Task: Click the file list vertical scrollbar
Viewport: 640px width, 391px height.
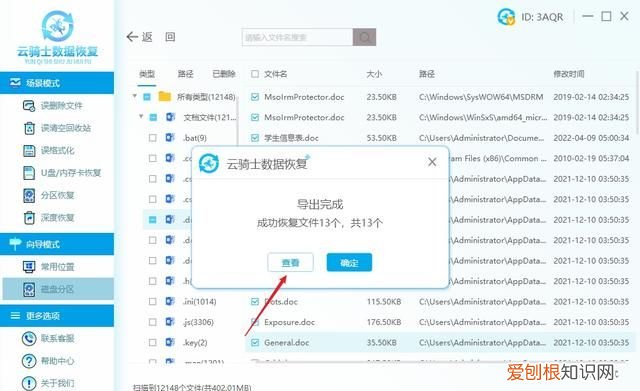Action: 638,102
